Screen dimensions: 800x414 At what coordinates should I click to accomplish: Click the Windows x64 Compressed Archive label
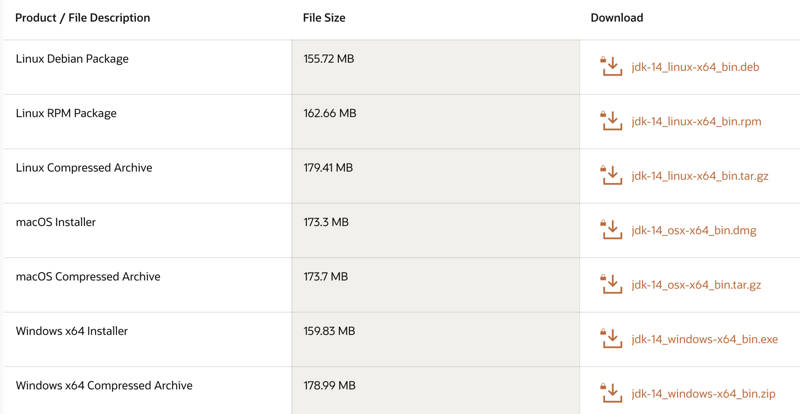click(x=104, y=386)
